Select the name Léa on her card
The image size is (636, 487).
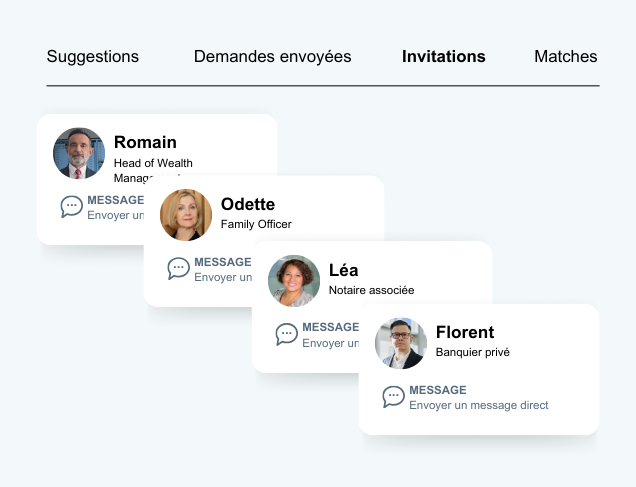point(343,270)
